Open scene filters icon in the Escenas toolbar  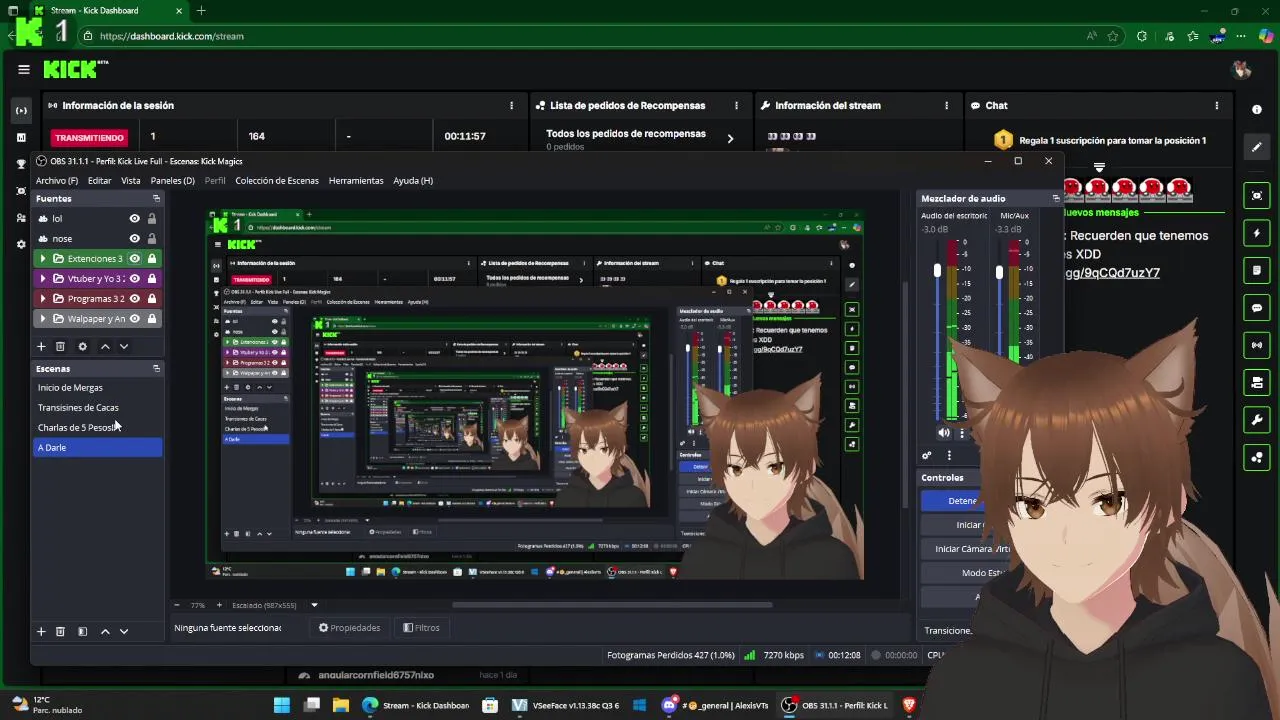point(82,631)
